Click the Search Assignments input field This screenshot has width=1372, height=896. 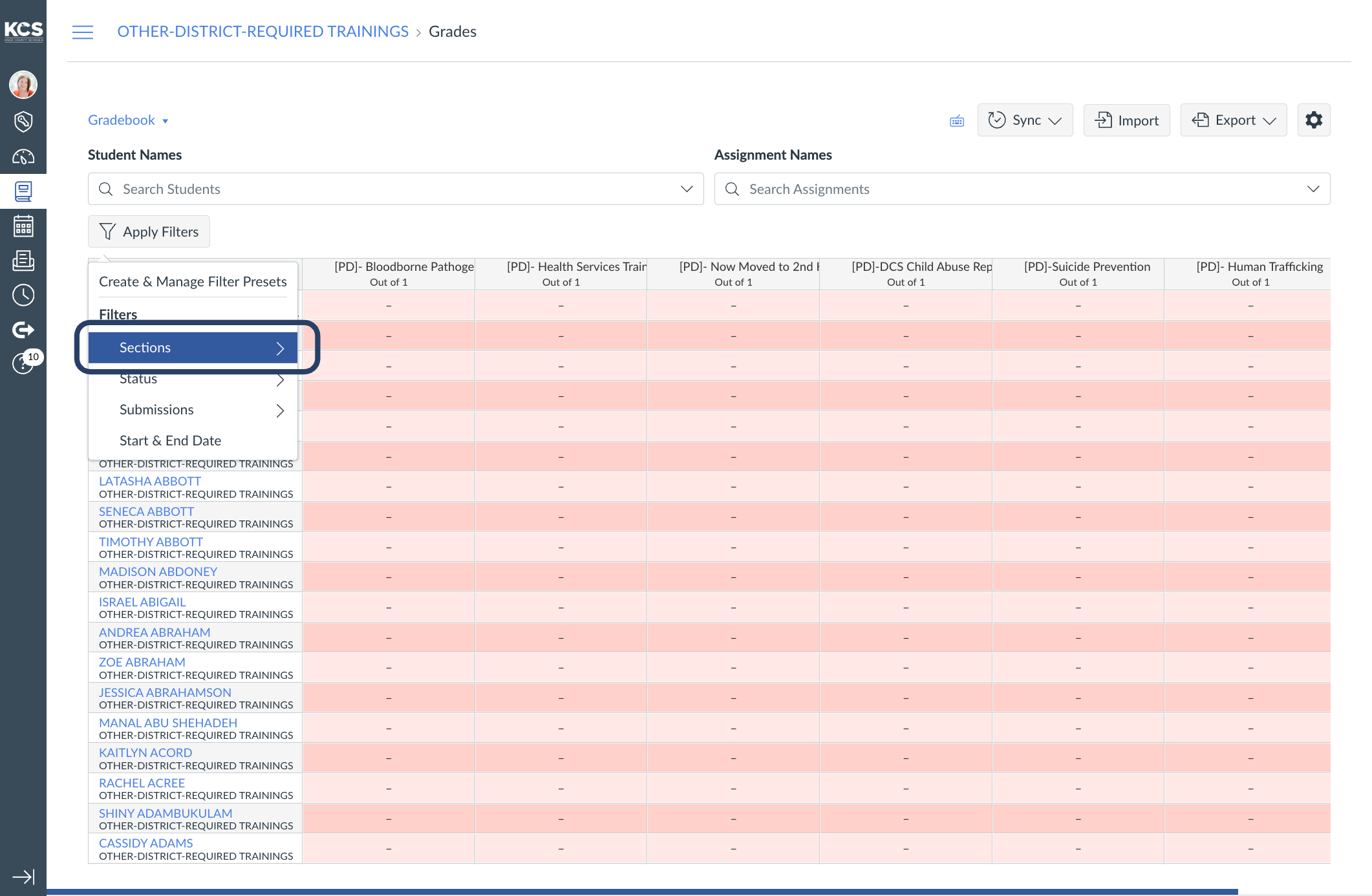click(1022, 189)
